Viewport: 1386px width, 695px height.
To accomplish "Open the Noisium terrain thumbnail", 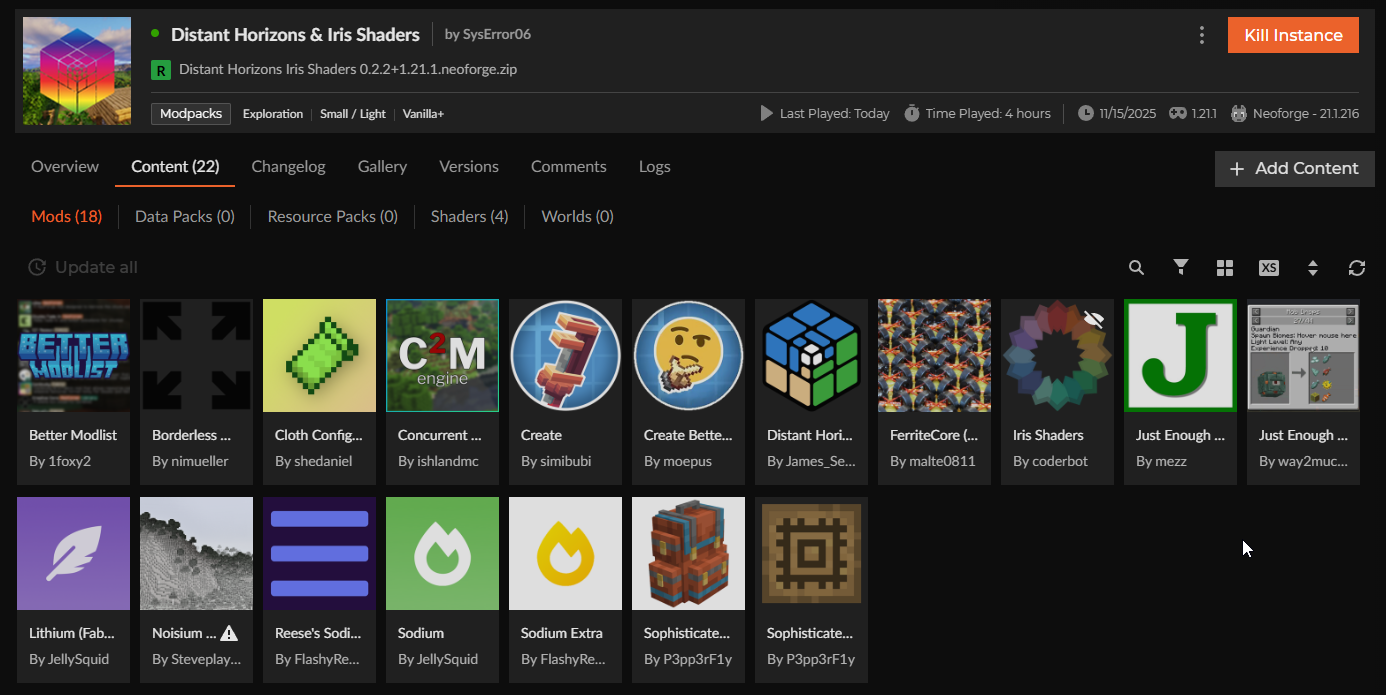I will click(x=197, y=553).
